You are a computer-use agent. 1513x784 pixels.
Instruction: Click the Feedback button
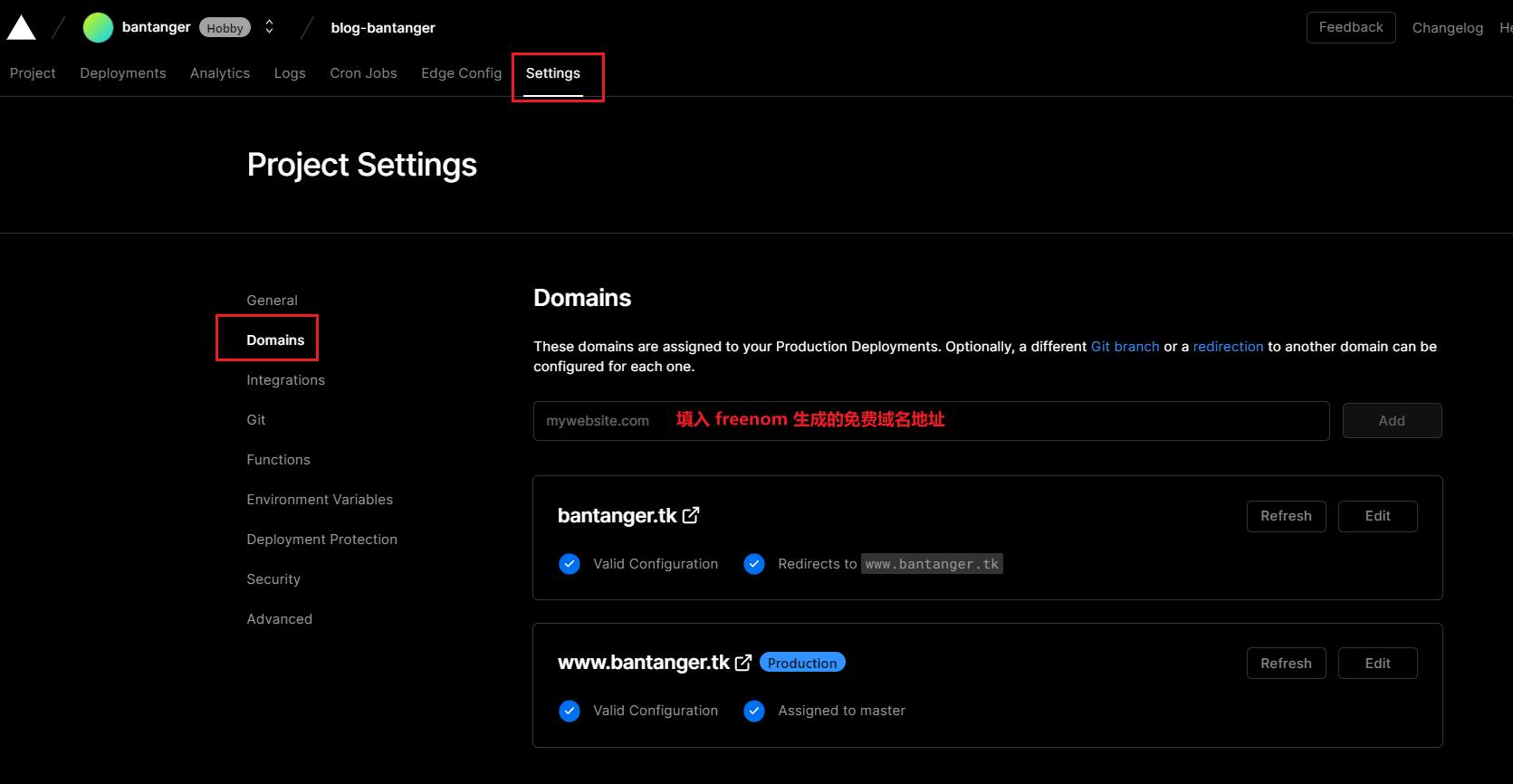(1350, 27)
